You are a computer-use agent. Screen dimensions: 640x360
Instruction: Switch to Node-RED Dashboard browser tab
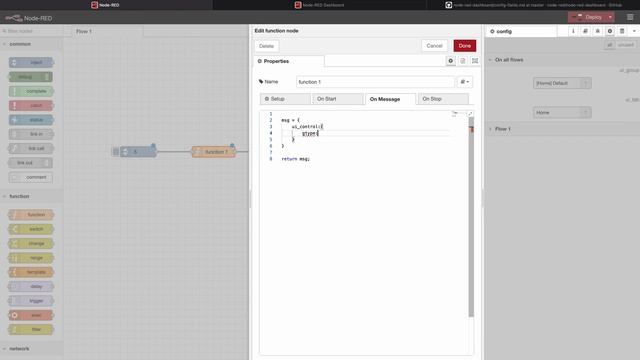point(320,5)
